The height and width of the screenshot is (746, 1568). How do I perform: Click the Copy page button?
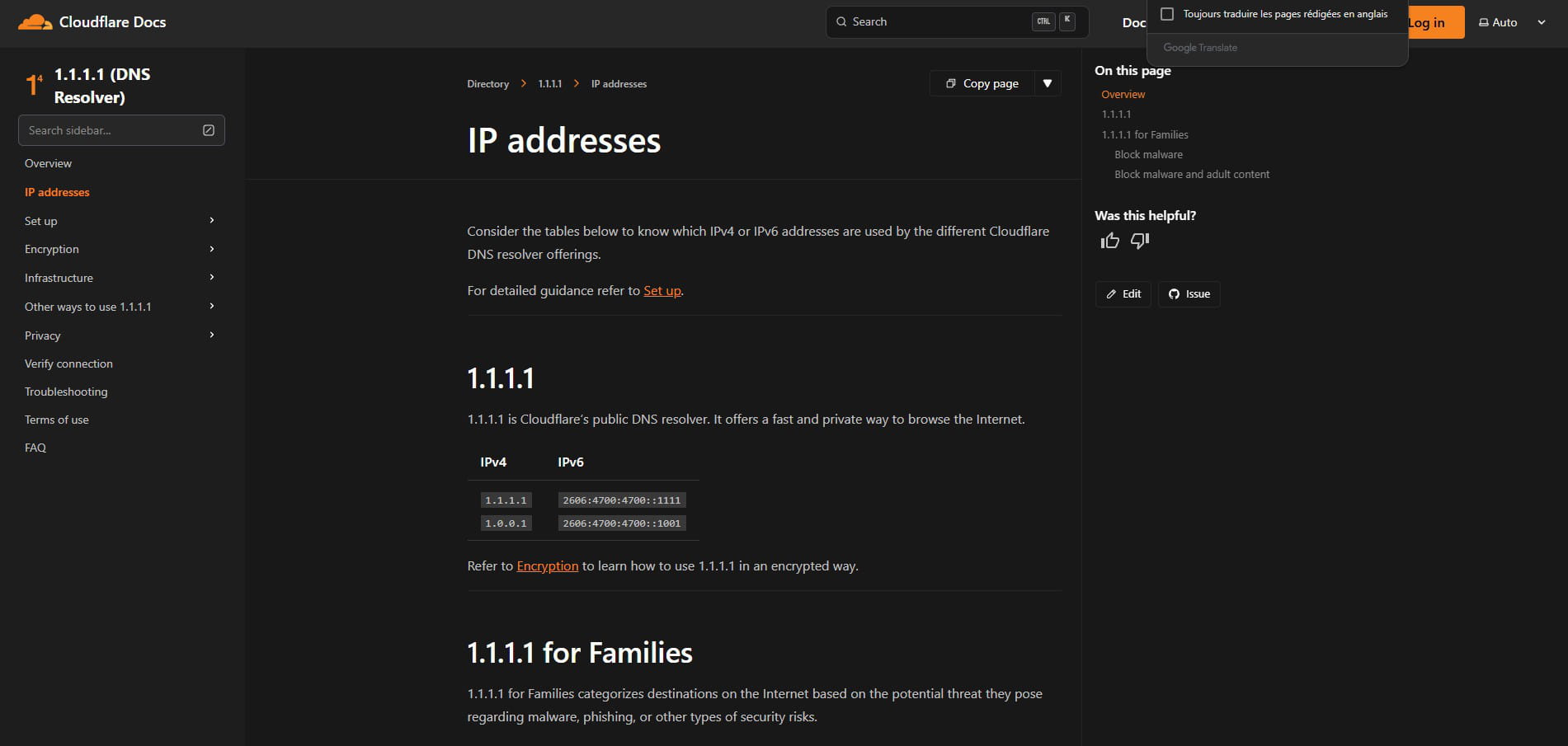pos(982,83)
